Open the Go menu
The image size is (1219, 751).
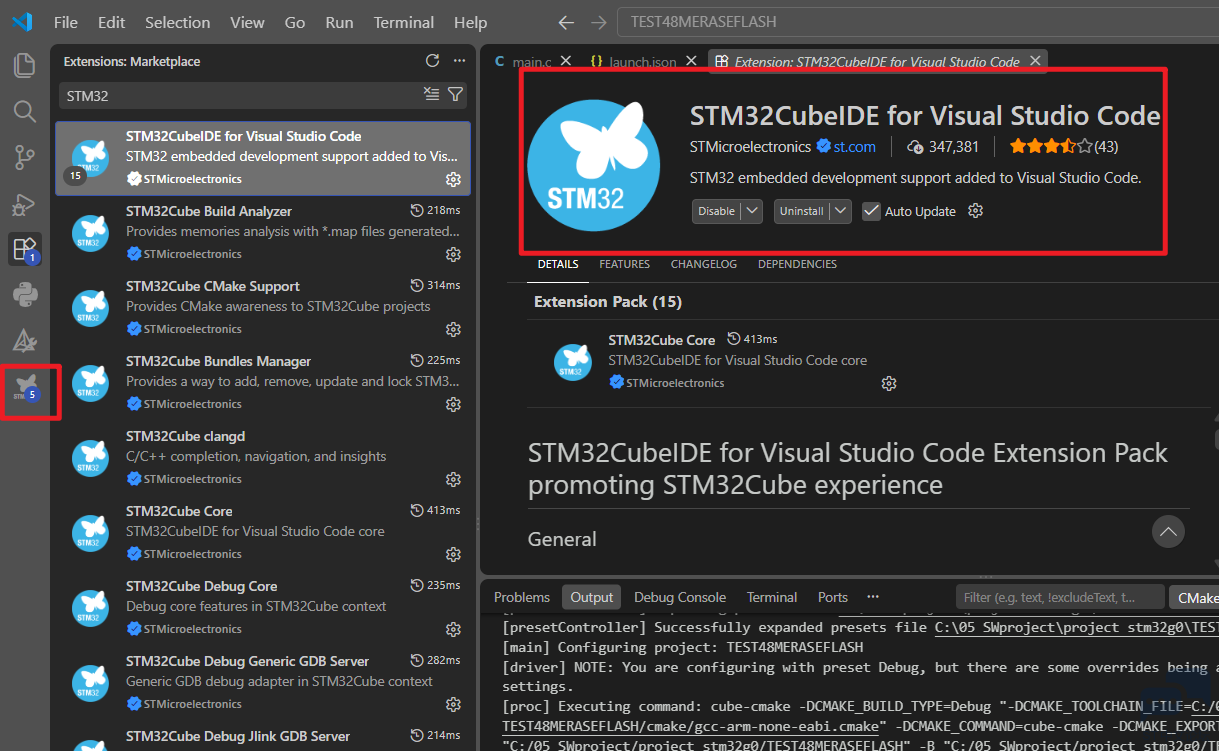[x=295, y=22]
